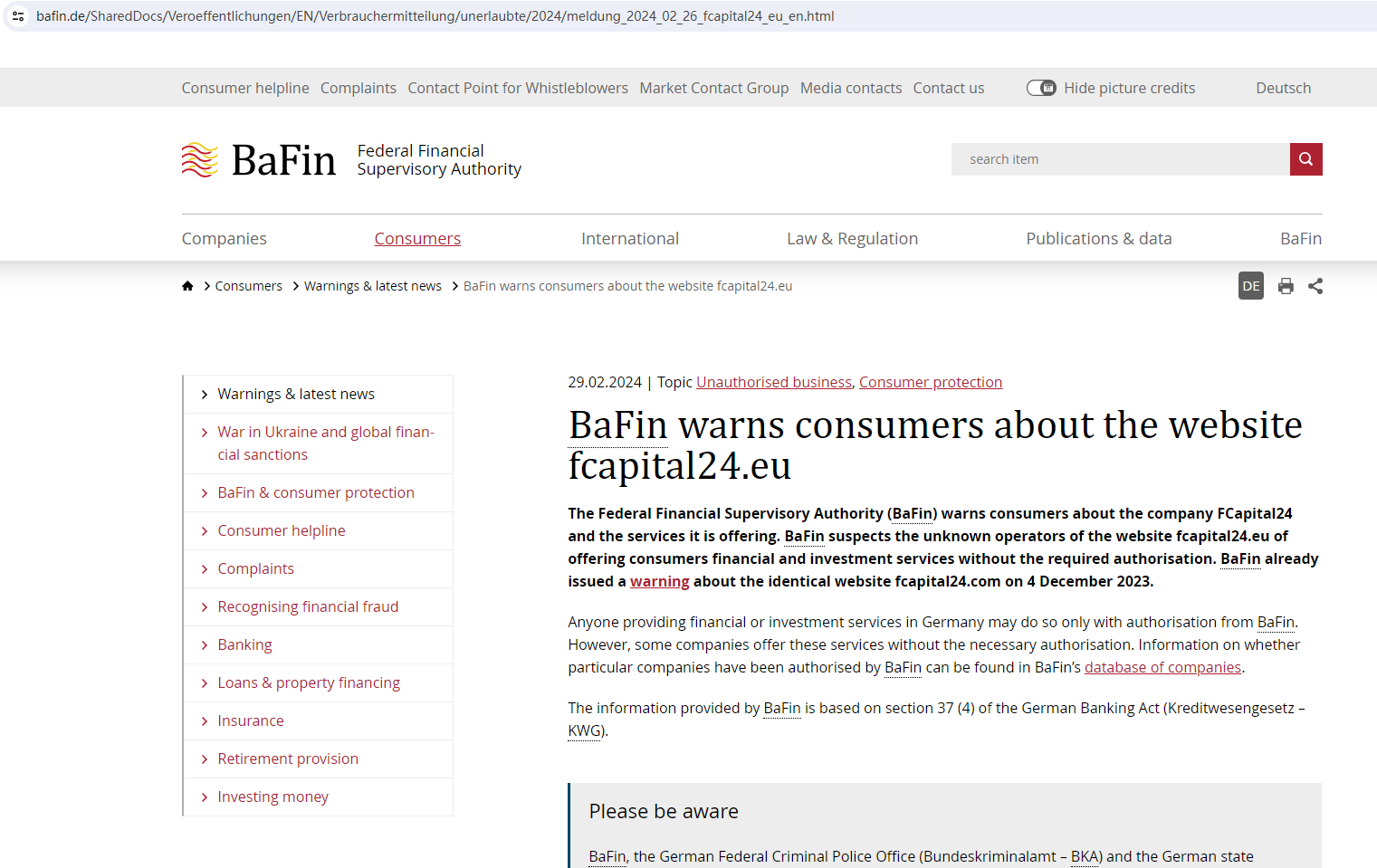
Task: Click the article headline about fcapital24.eu
Action: pyautogui.click(x=935, y=445)
